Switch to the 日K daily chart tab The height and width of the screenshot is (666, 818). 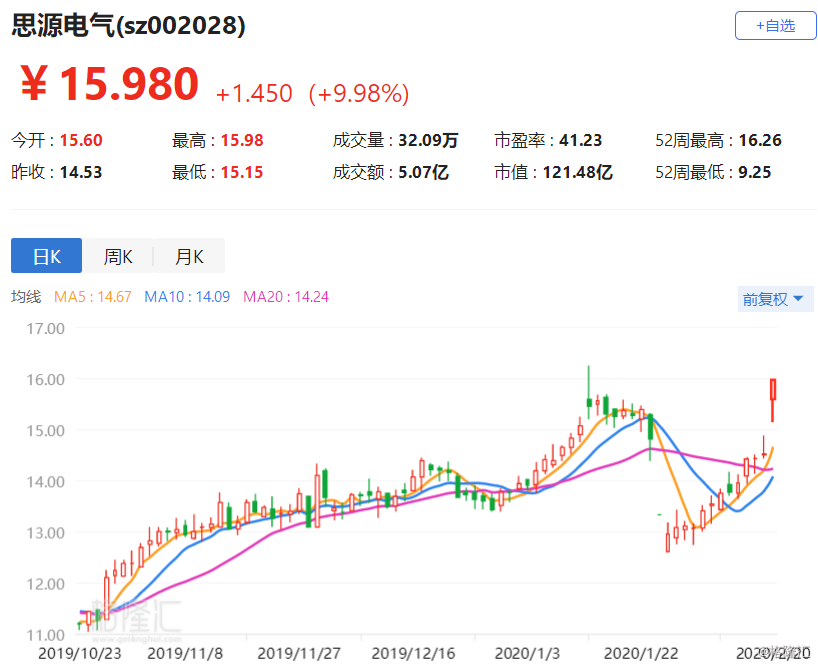tap(46, 256)
